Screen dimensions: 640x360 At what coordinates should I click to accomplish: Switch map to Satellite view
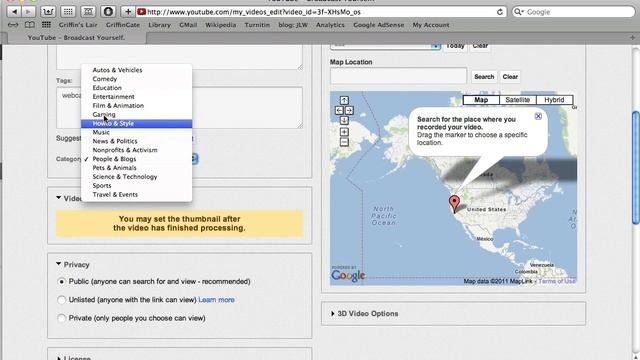click(x=517, y=100)
